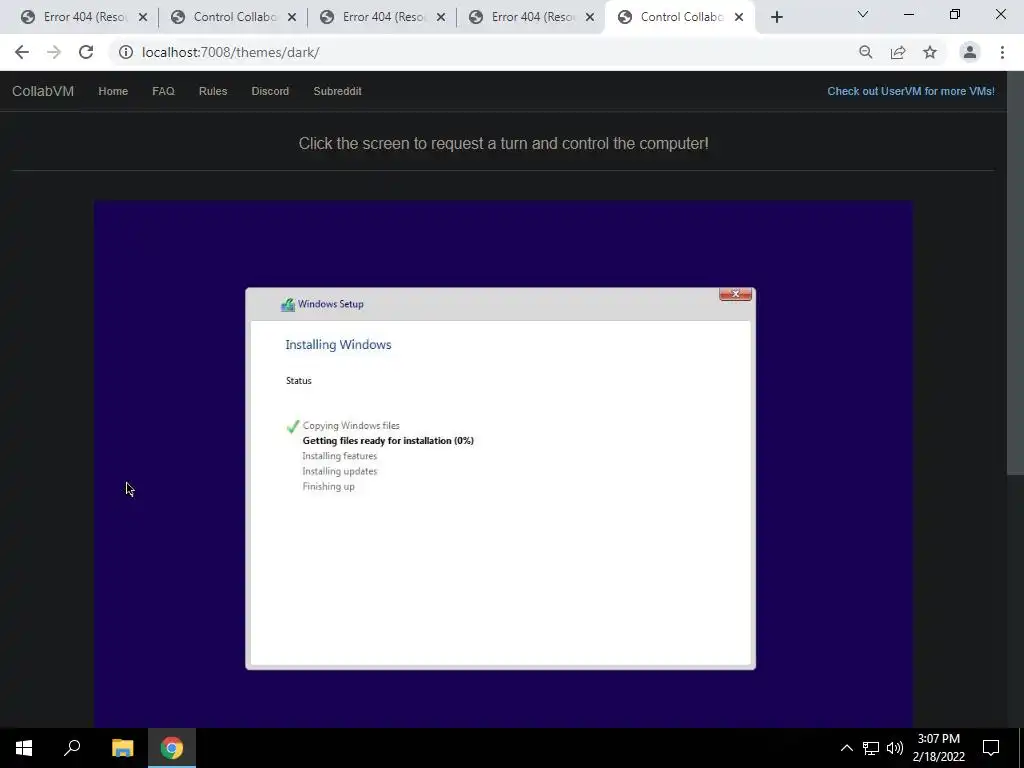Click the Windows Setup title icon

click(288, 304)
